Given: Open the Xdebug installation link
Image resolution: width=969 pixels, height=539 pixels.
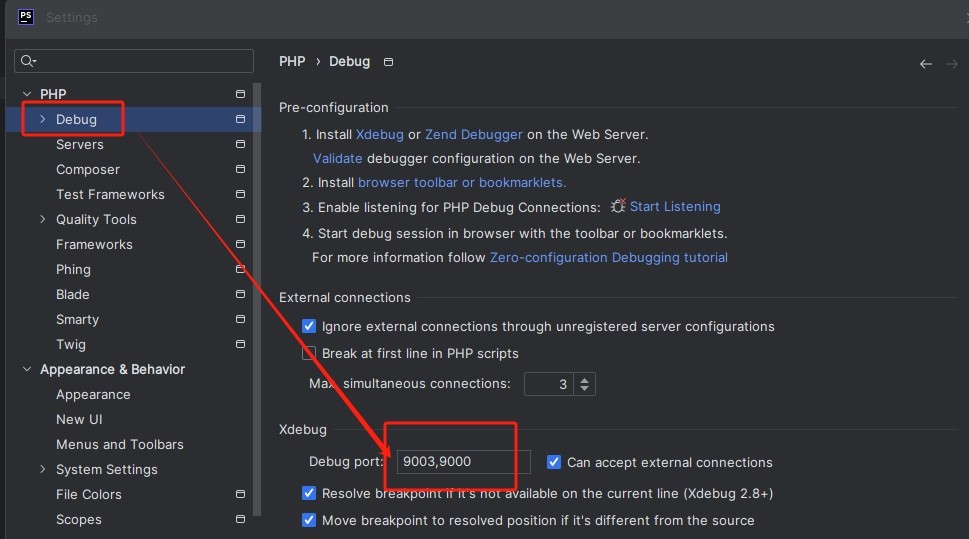Looking at the screenshot, I should pyautogui.click(x=379, y=134).
